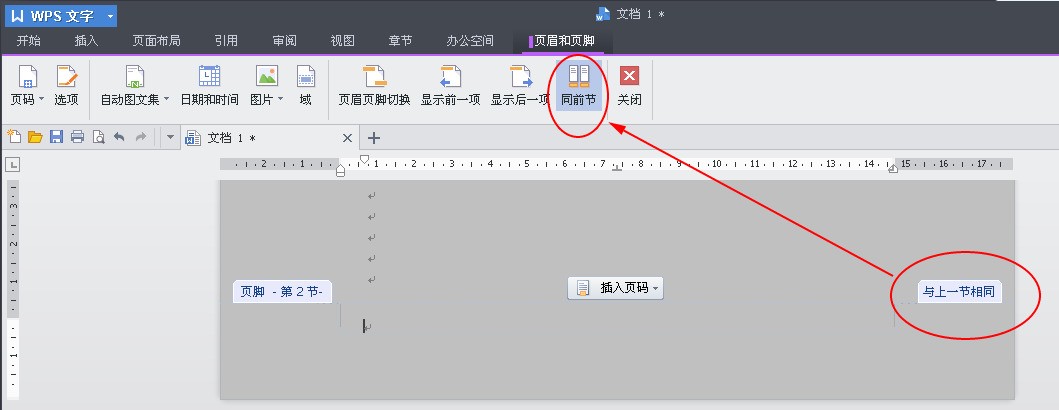Click the Save icon in quick toolbar
Viewport: 1059px width, 410px height.
(56, 137)
